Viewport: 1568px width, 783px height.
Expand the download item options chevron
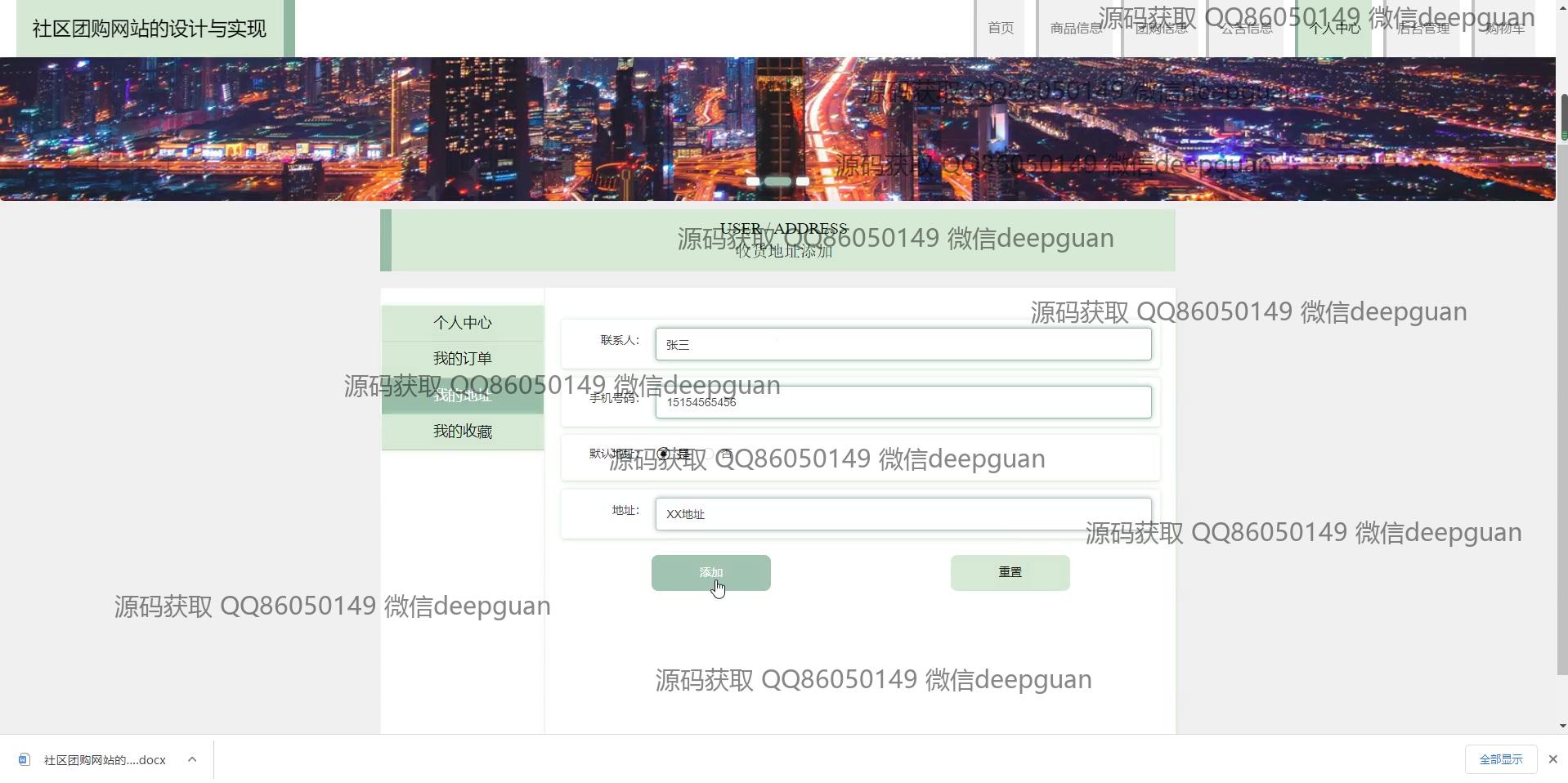tap(192, 760)
